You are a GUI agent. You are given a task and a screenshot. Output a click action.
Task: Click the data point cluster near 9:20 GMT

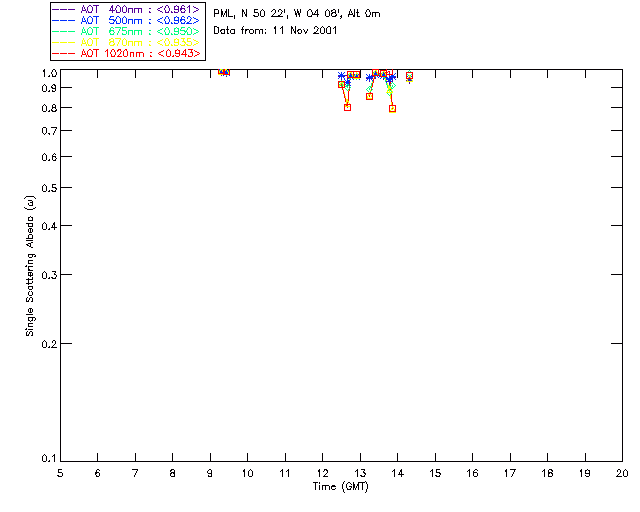click(224, 72)
